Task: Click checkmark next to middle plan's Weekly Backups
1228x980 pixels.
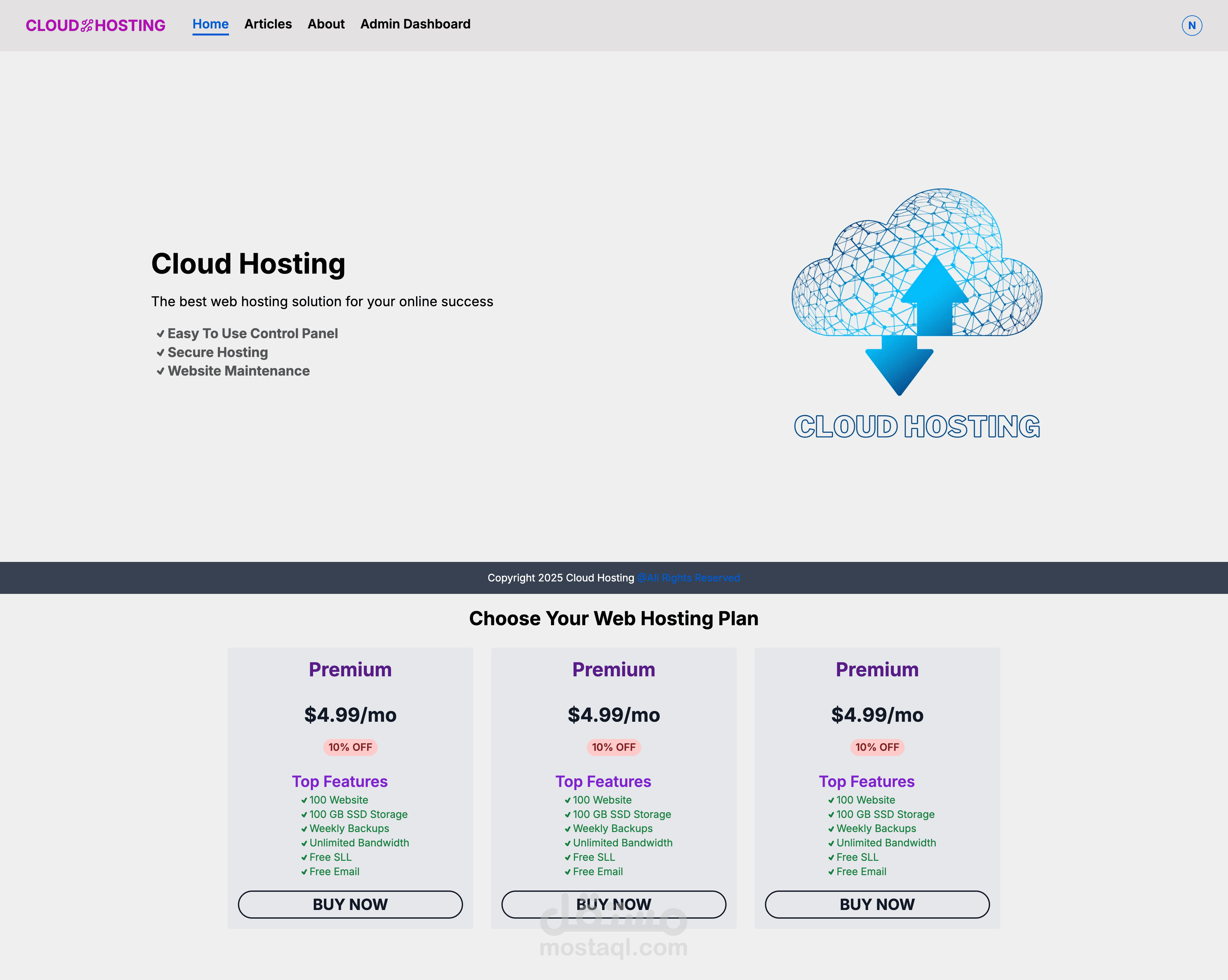Action: pos(567,829)
